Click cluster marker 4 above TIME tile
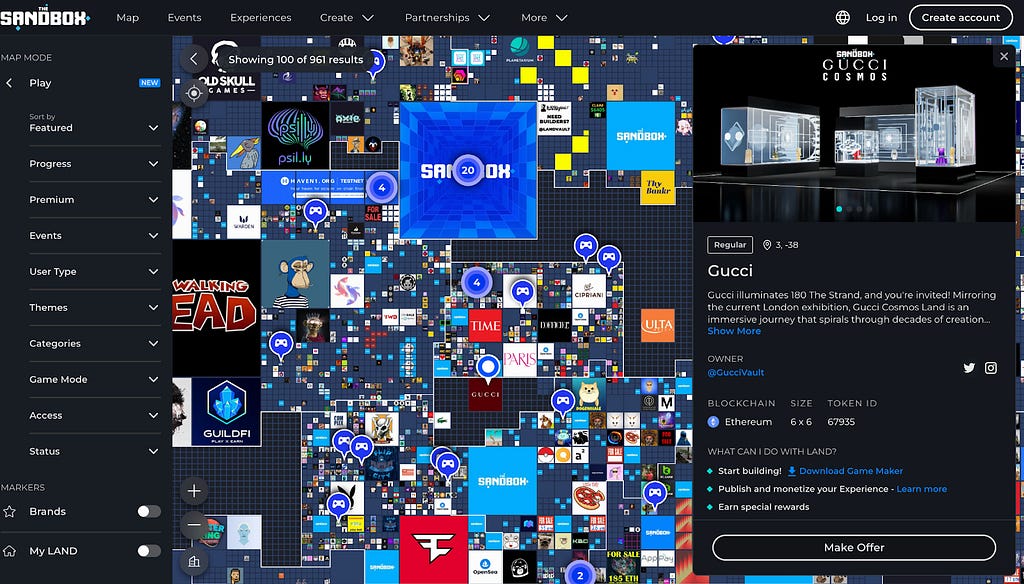The height and width of the screenshot is (584, 1024). pyautogui.click(x=477, y=283)
